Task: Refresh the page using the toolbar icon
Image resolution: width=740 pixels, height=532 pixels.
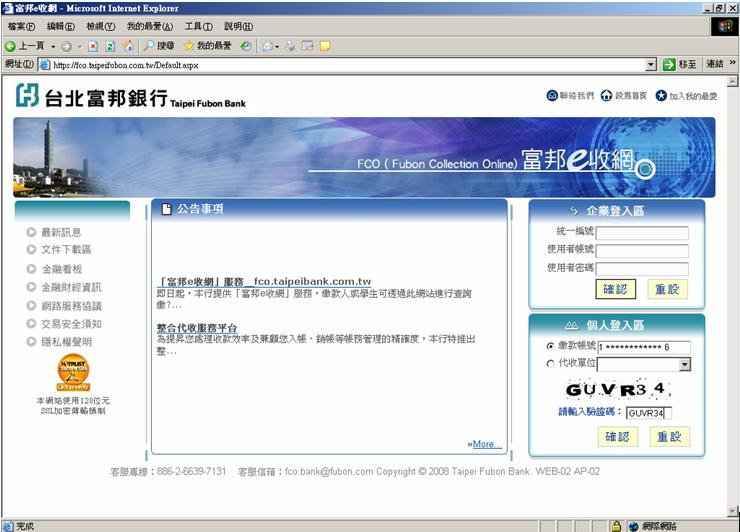Action: point(110,46)
